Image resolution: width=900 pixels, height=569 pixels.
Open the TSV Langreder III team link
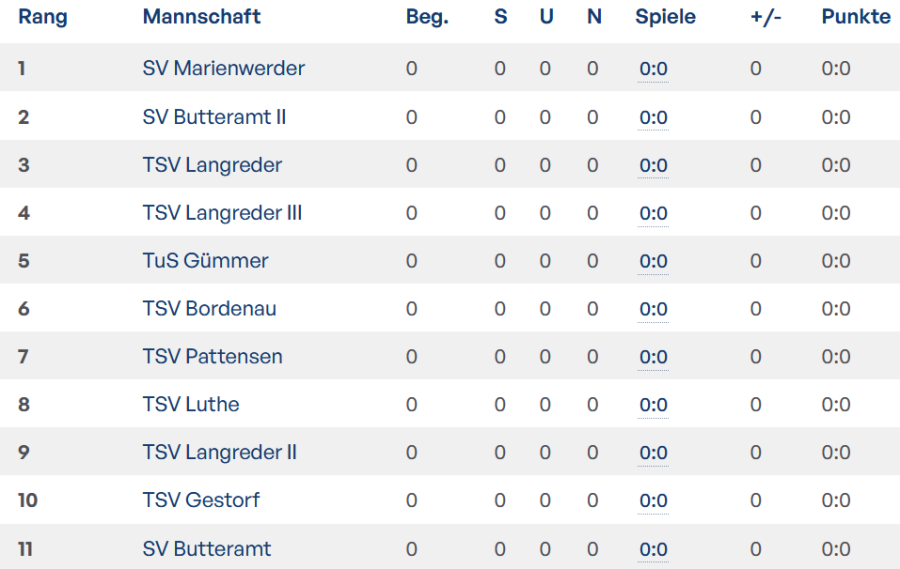click(222, 213)
